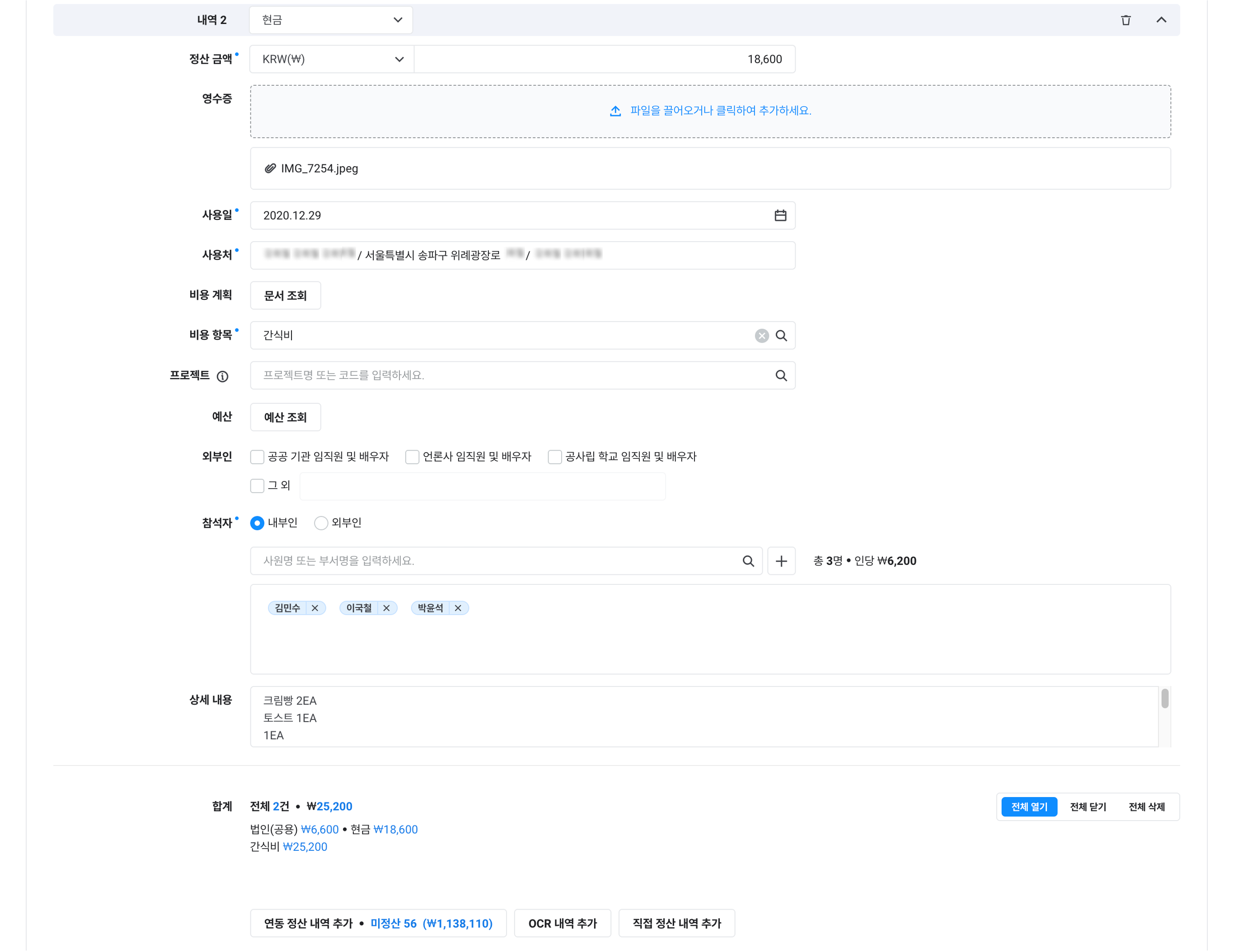1234x952 pixels.
Task: Open the KRW(₩) currency dropdown
Action: point(332,59)
